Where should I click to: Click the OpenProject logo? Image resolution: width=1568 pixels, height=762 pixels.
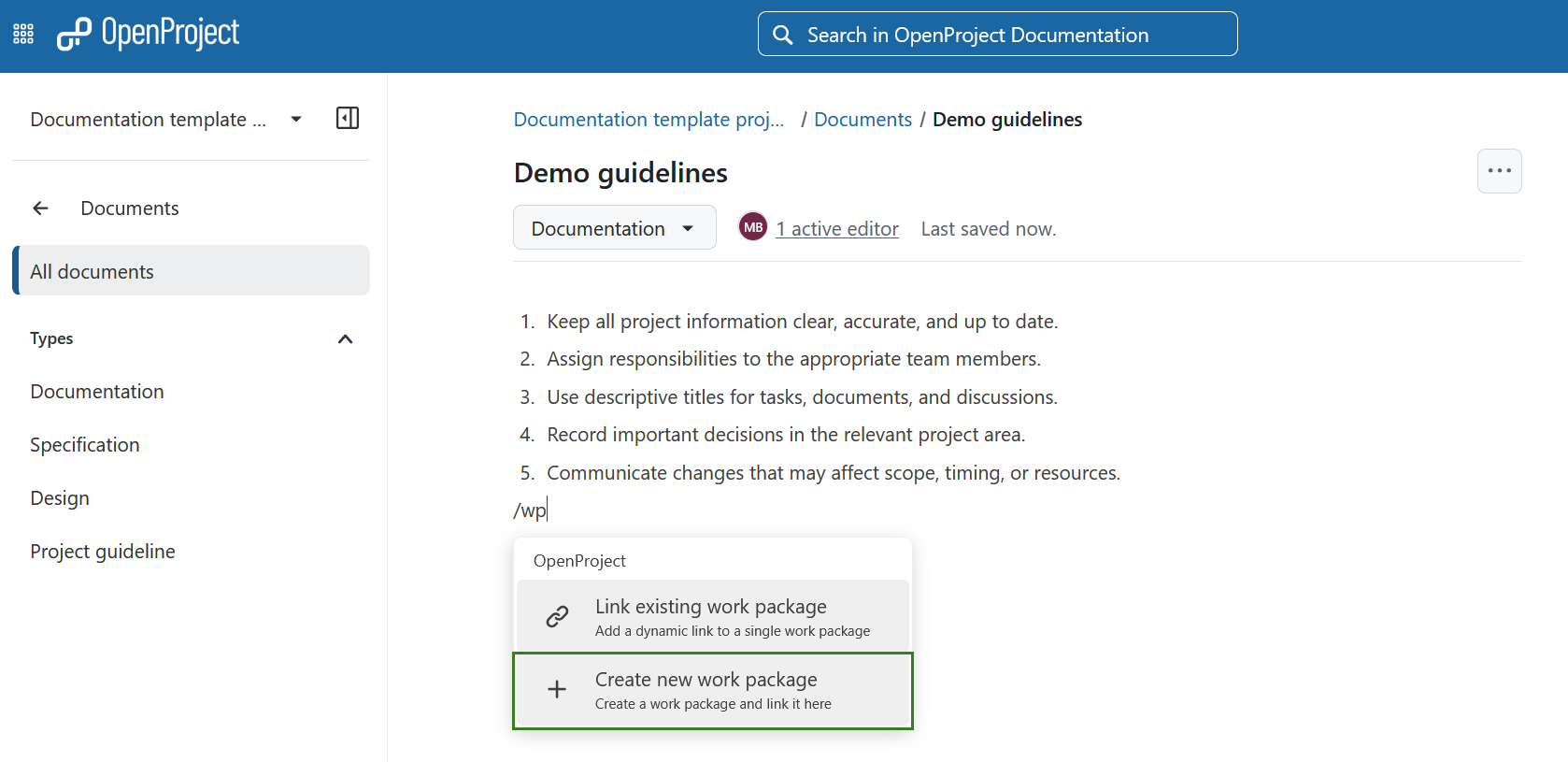[148, 34]
